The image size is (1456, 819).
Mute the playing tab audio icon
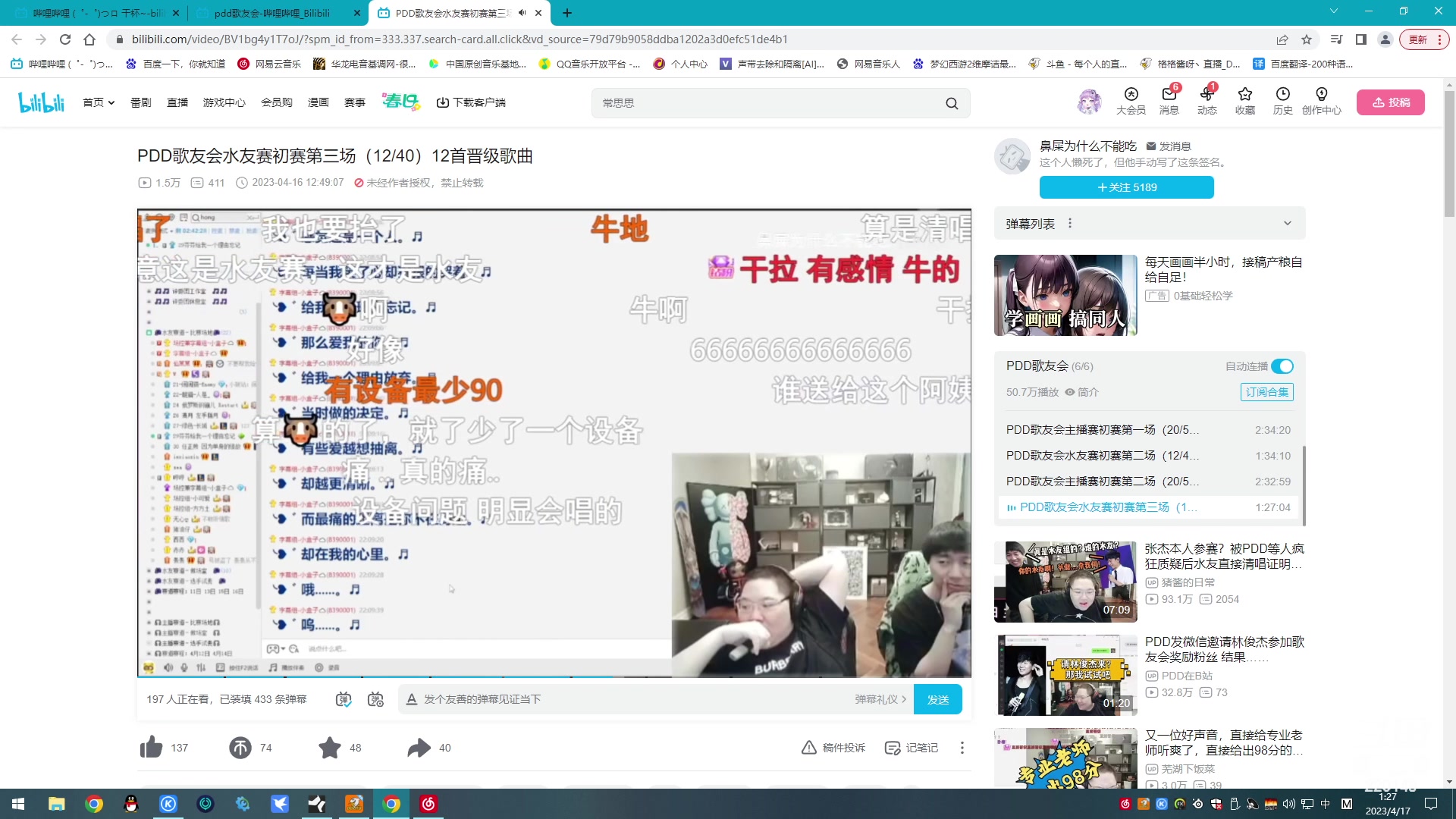tap(522, 13)
